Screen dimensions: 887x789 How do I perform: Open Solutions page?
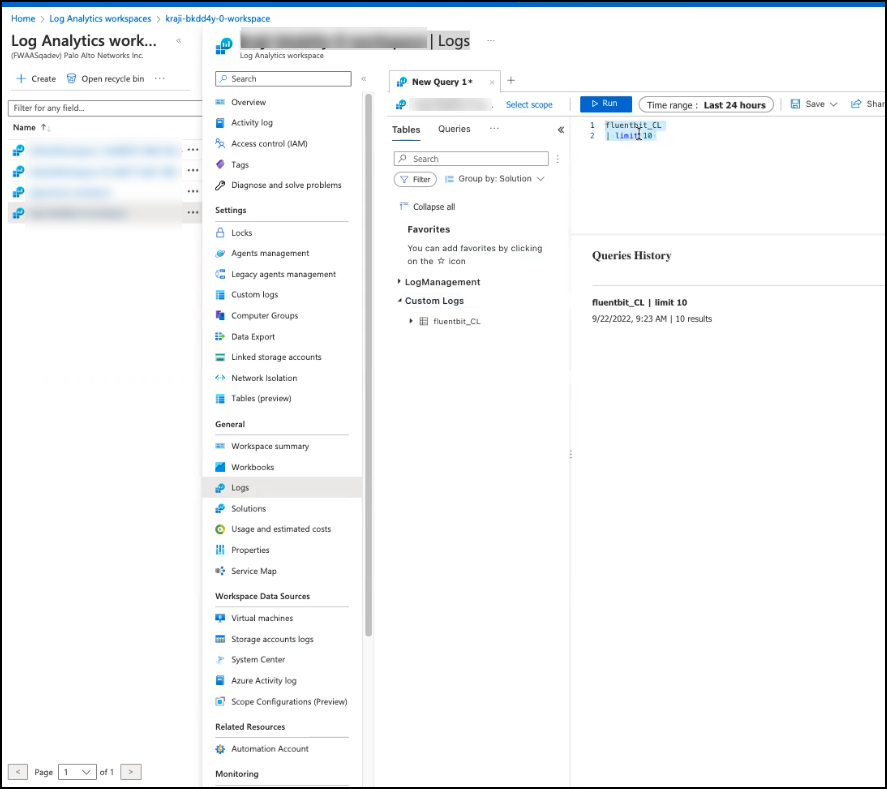tap(248, 508)
